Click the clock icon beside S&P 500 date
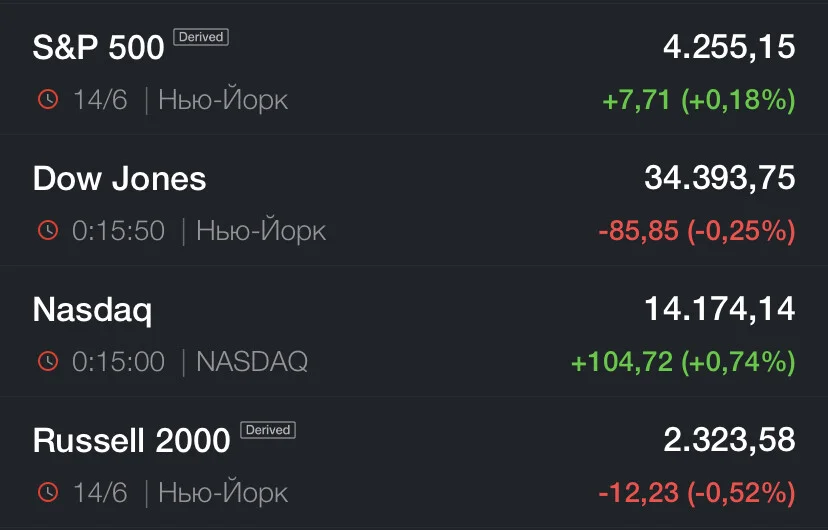The height and width of the screenshot is (530, 828). tap(48, 99)
